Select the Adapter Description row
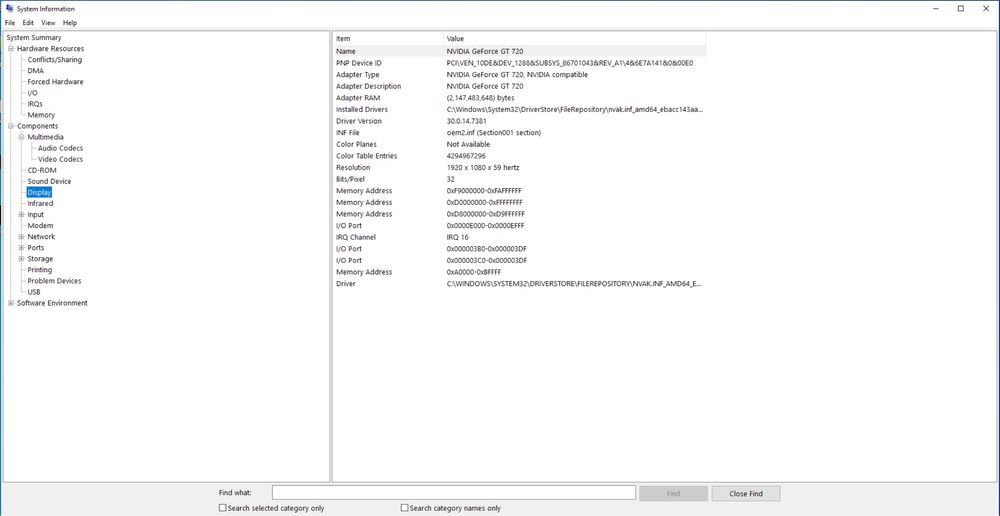1000x516 pixels. pos(520,86)
